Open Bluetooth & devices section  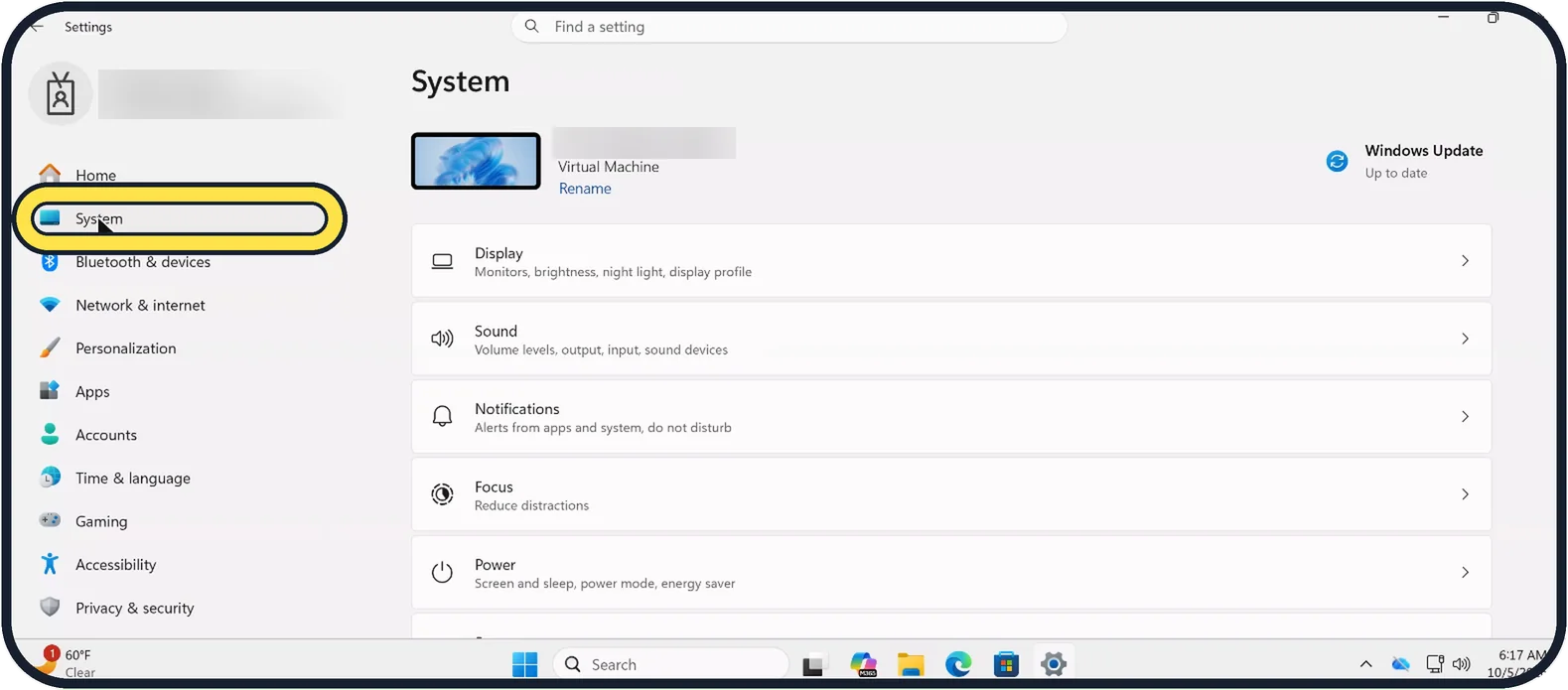point(143,262)
